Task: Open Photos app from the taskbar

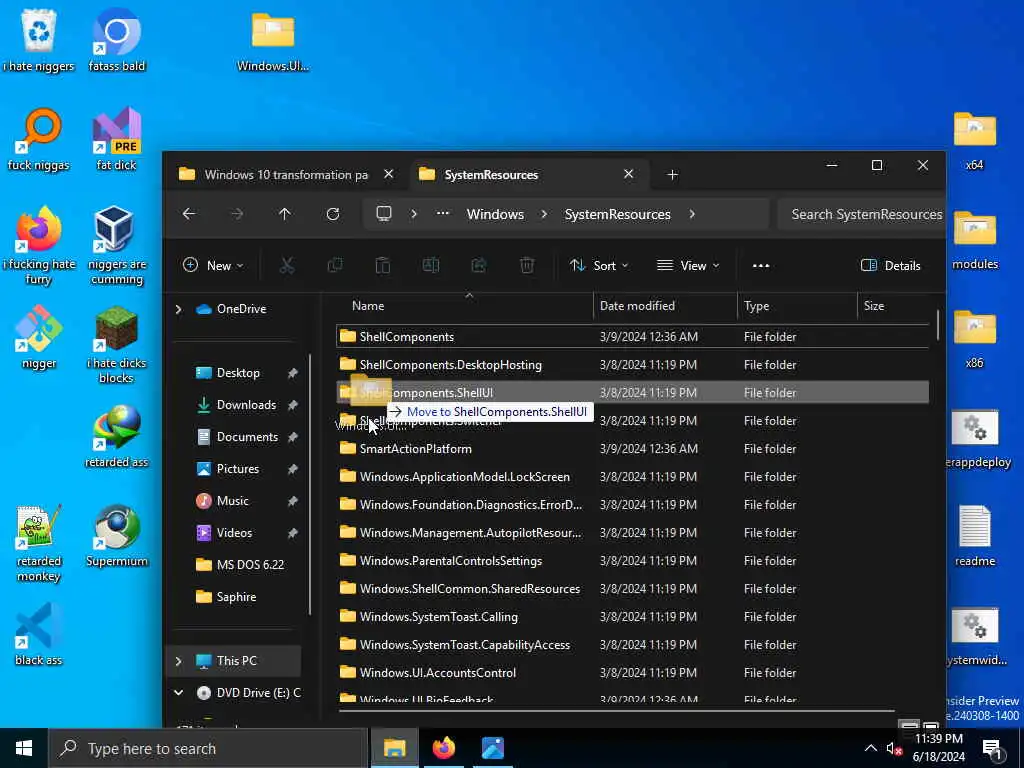Action: pos(493,748)
